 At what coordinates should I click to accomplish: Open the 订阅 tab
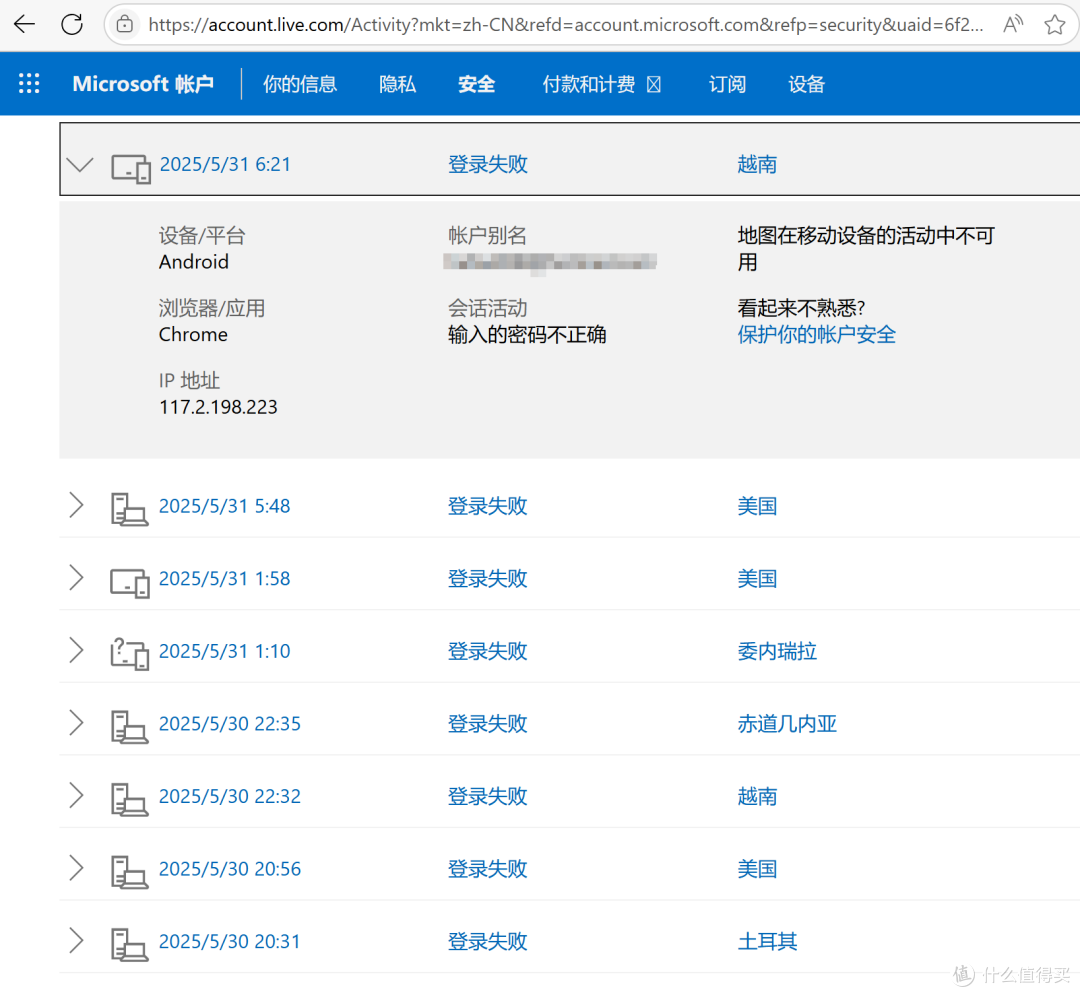pos(727,84)
